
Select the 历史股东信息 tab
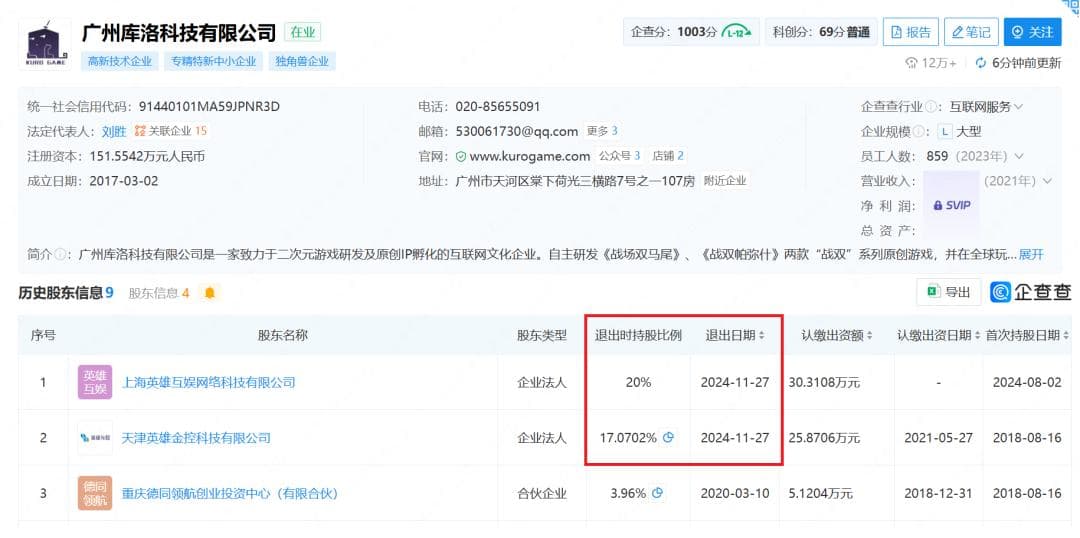point(65,293)
